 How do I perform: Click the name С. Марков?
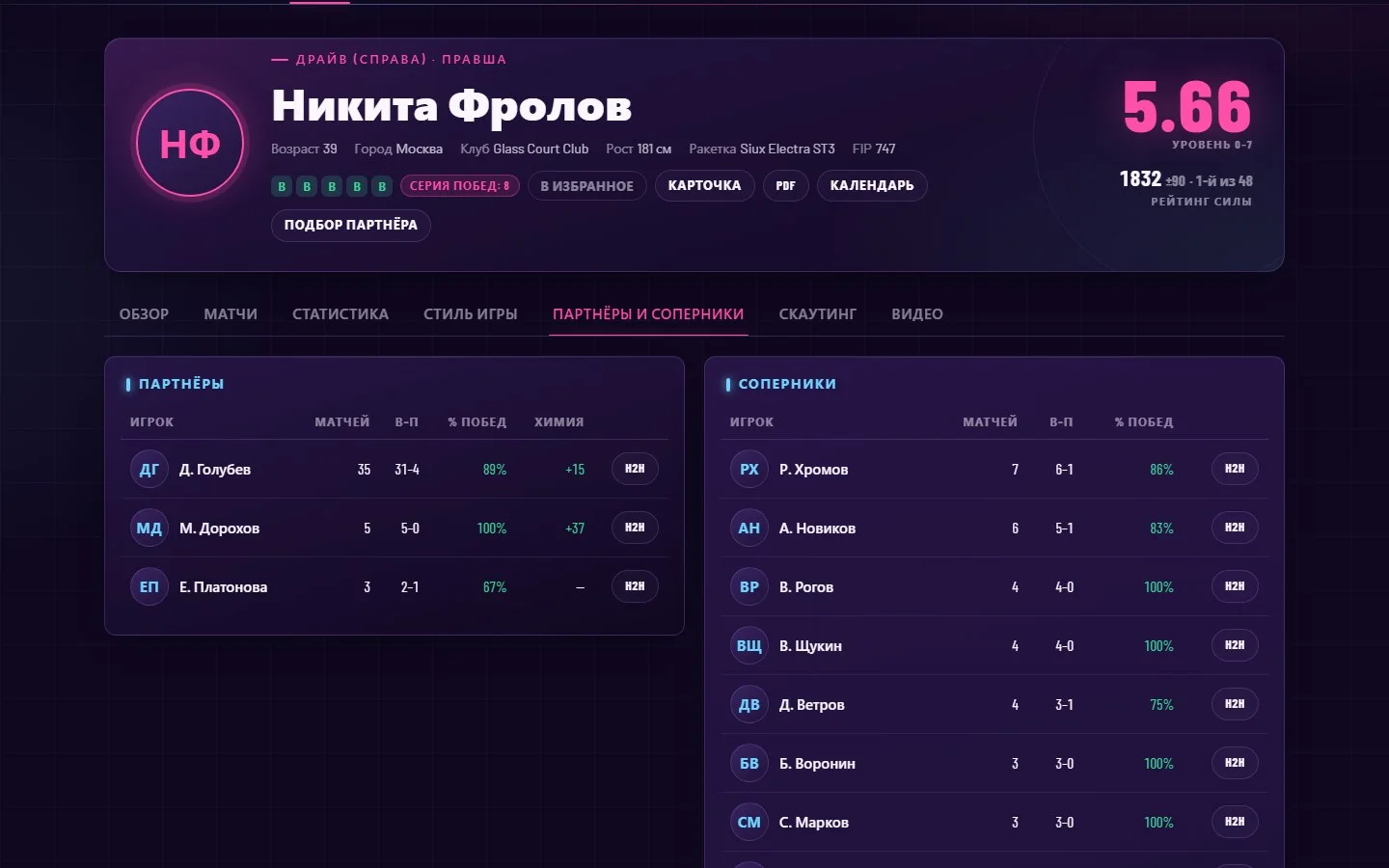[x=814, y=823]
